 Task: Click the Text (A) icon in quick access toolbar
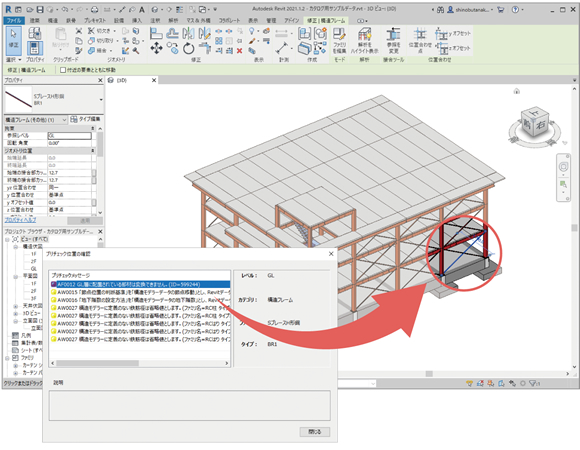[x=142, y=10]
